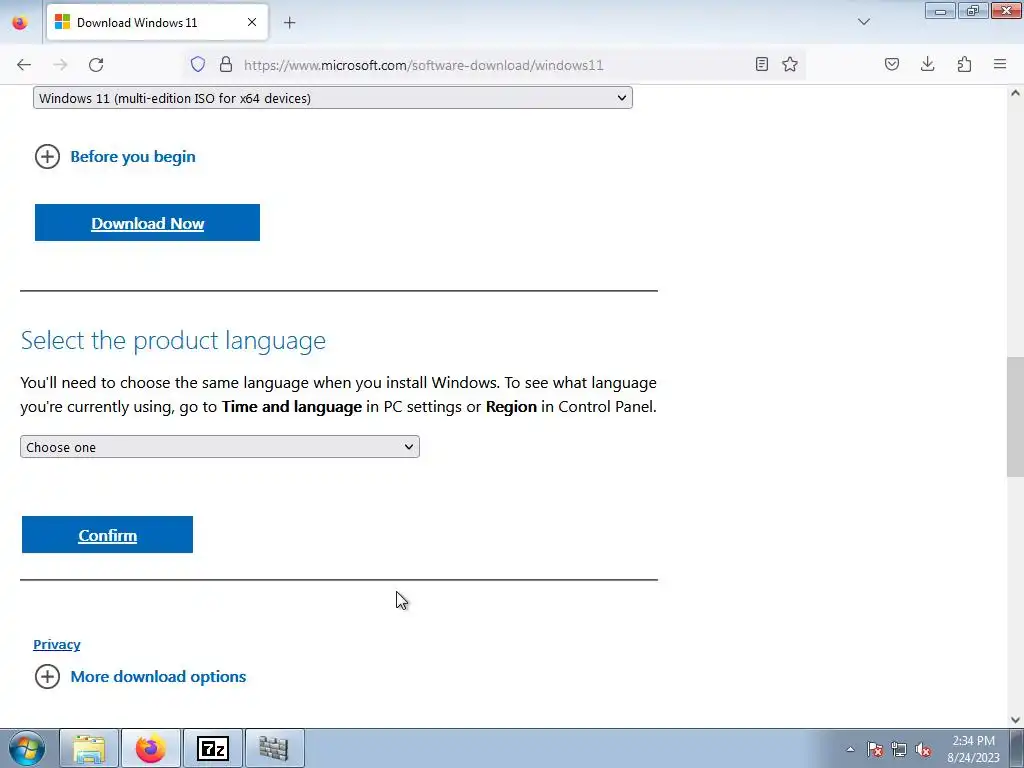Open Windows Explorer from the taskbar

[89, 749]
